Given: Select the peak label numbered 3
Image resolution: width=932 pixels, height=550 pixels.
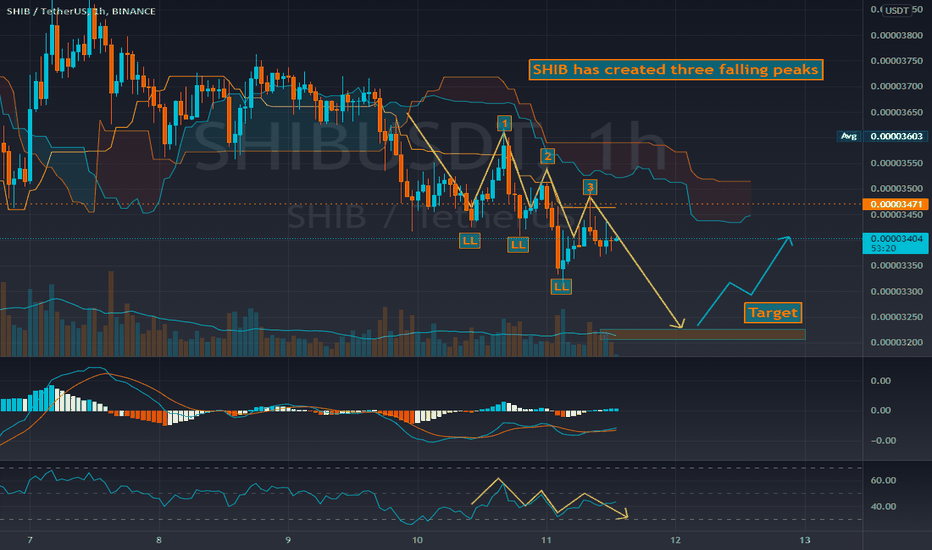Looking at the screenshot, I should tap(590, 187).
